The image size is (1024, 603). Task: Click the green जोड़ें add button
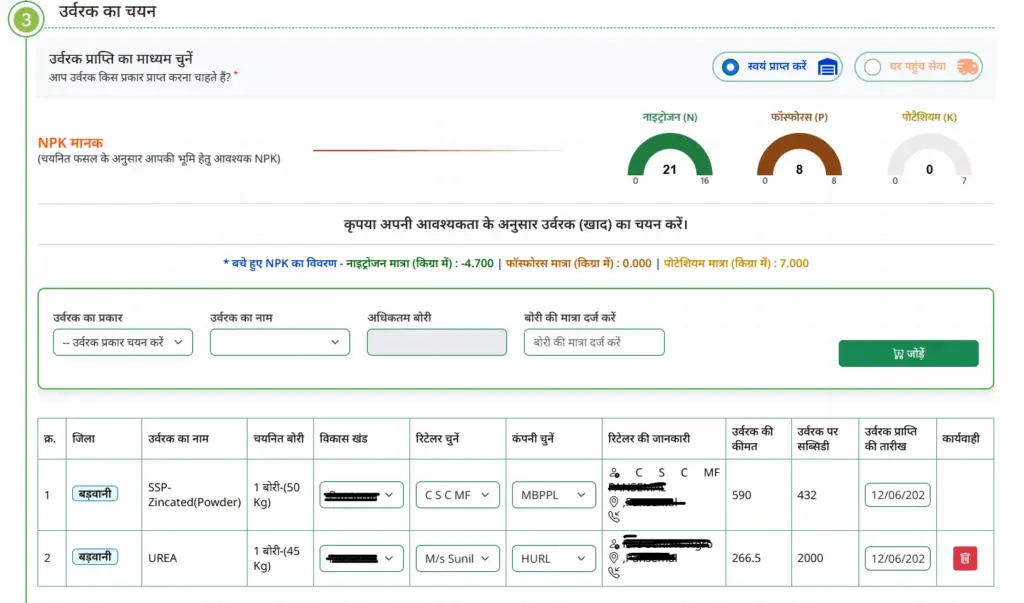click(908, 353)
